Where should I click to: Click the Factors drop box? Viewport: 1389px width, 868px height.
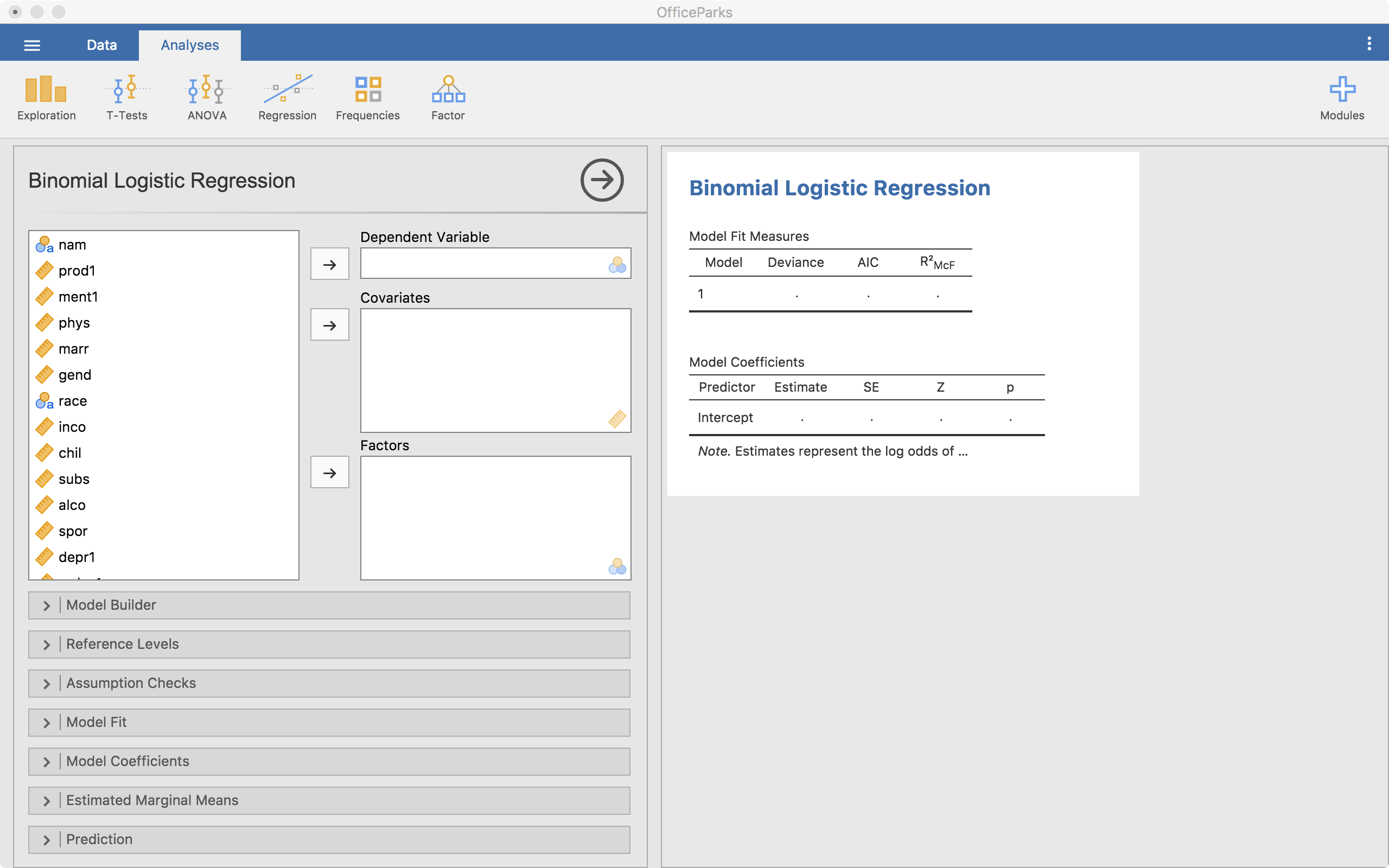[x=495, y=518]
